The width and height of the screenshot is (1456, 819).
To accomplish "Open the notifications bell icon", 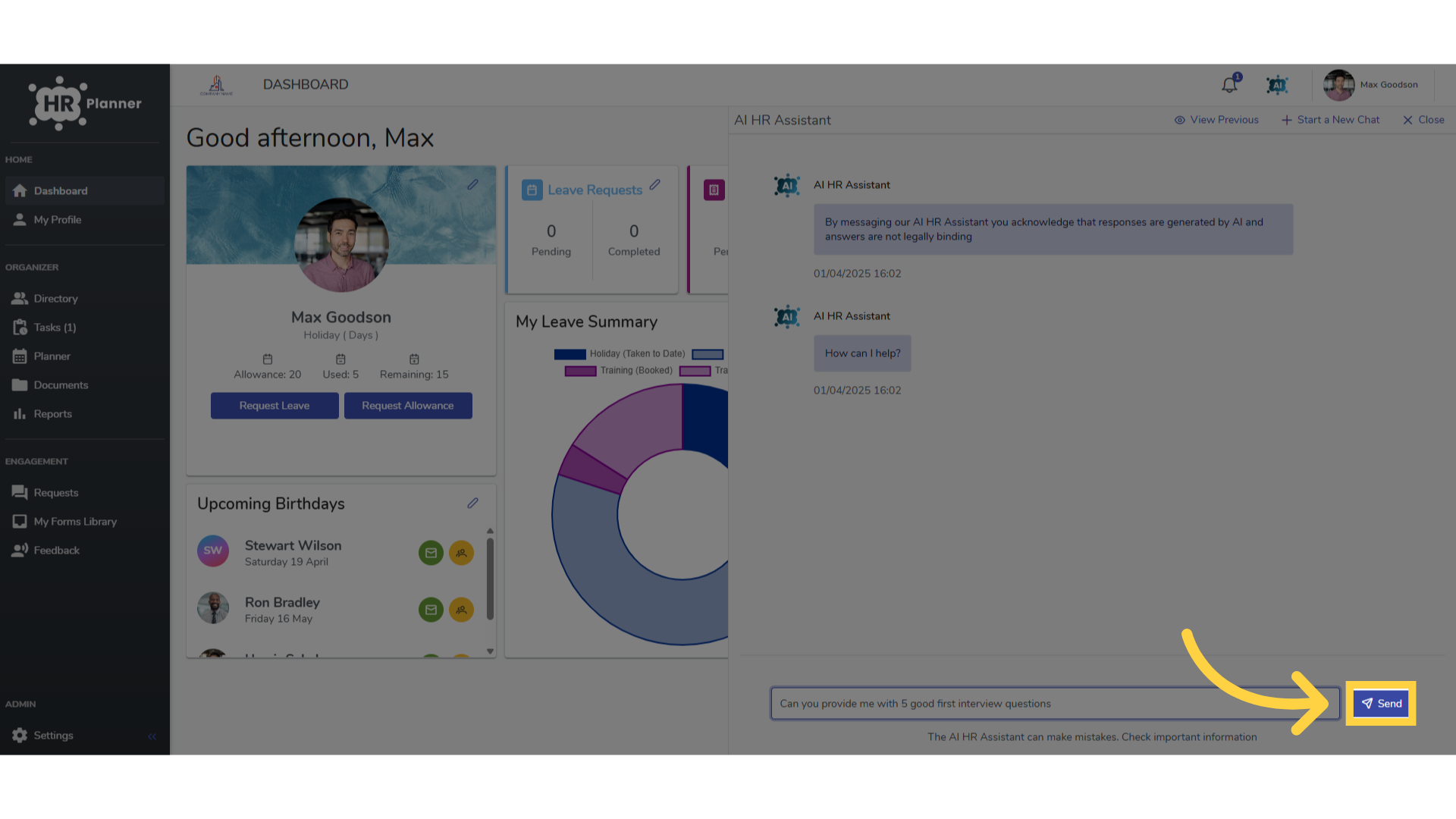I will point(1229,85).
